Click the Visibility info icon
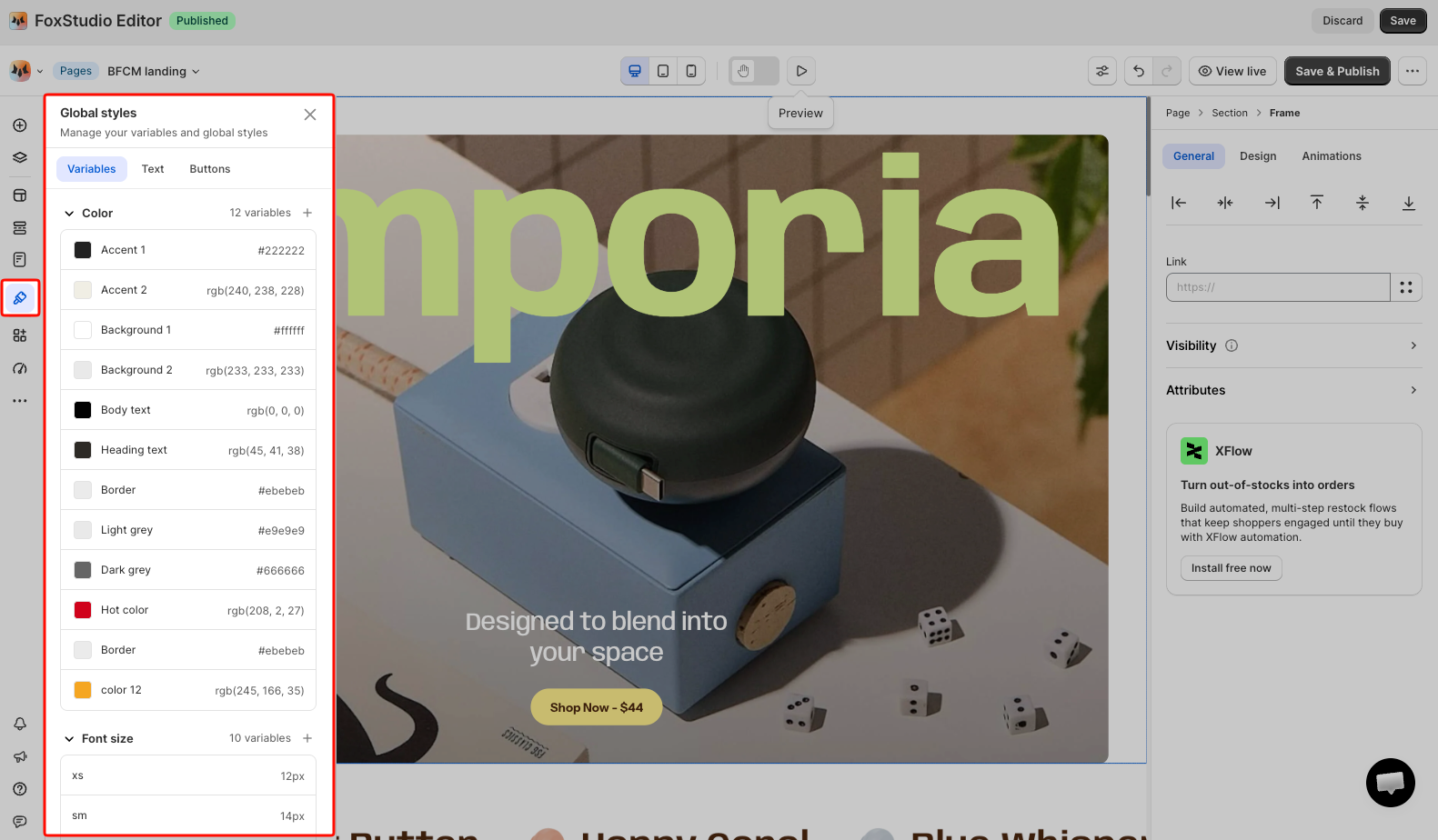This screenshot has height=840, width=1438. [x=1232, y=345]
